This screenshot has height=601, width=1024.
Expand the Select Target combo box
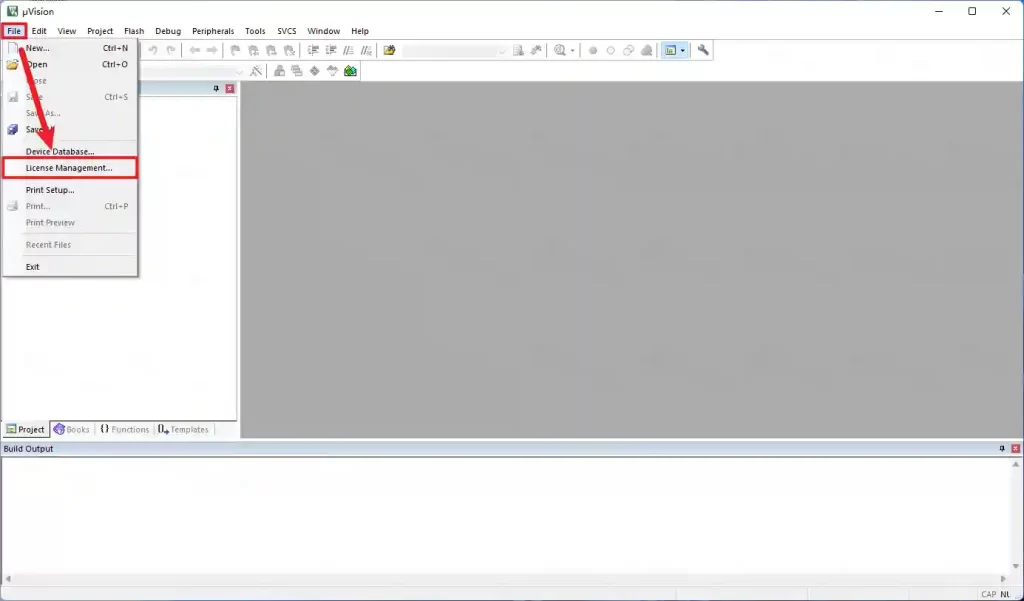[239, 71]
